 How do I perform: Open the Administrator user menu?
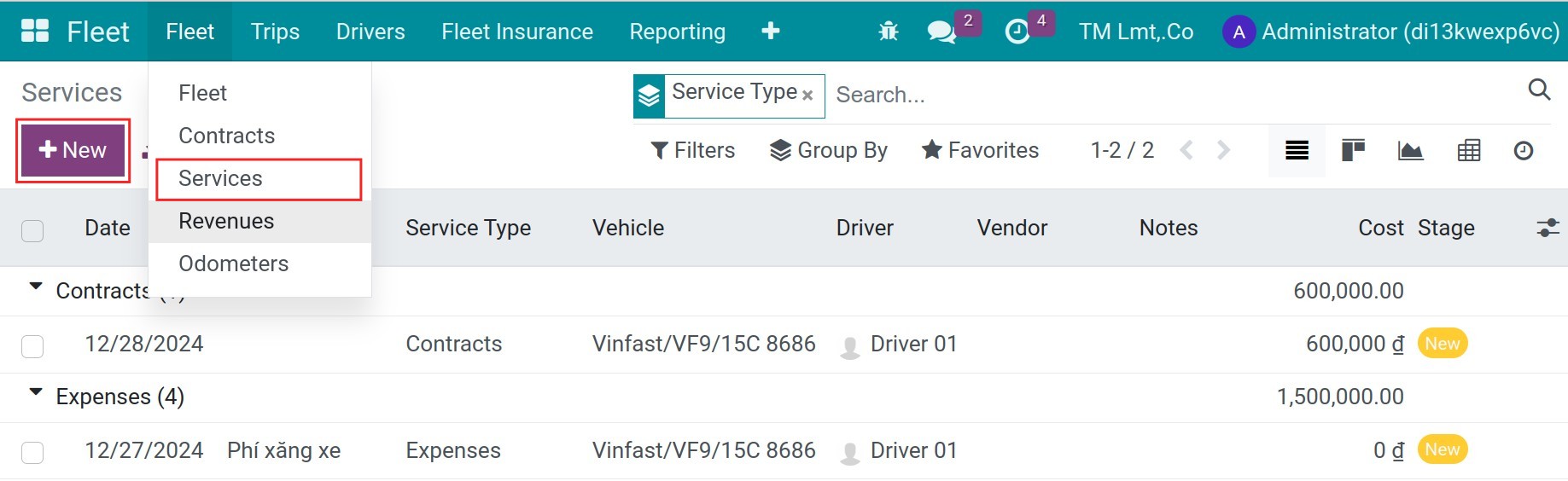tap(1391, 32)
